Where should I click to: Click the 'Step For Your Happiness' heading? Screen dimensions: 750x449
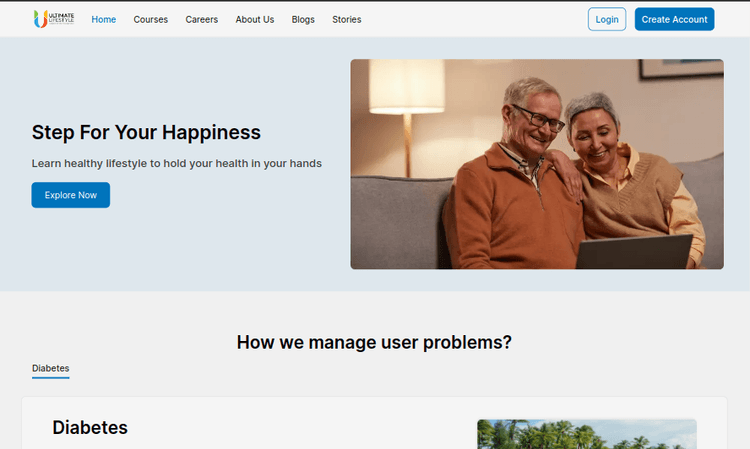146,132
